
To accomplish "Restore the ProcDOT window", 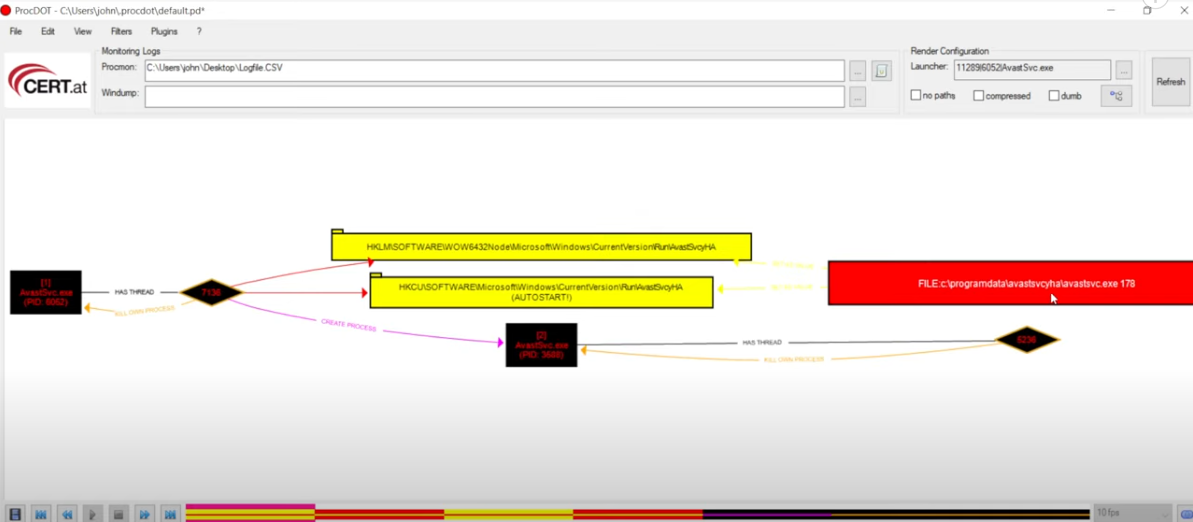I will [x=1147, y=11].
